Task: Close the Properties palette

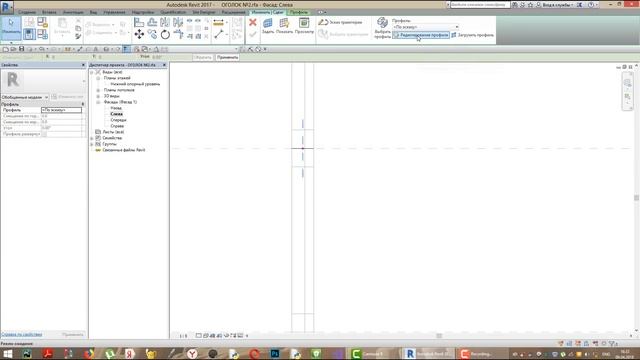Action: point(83,65)
